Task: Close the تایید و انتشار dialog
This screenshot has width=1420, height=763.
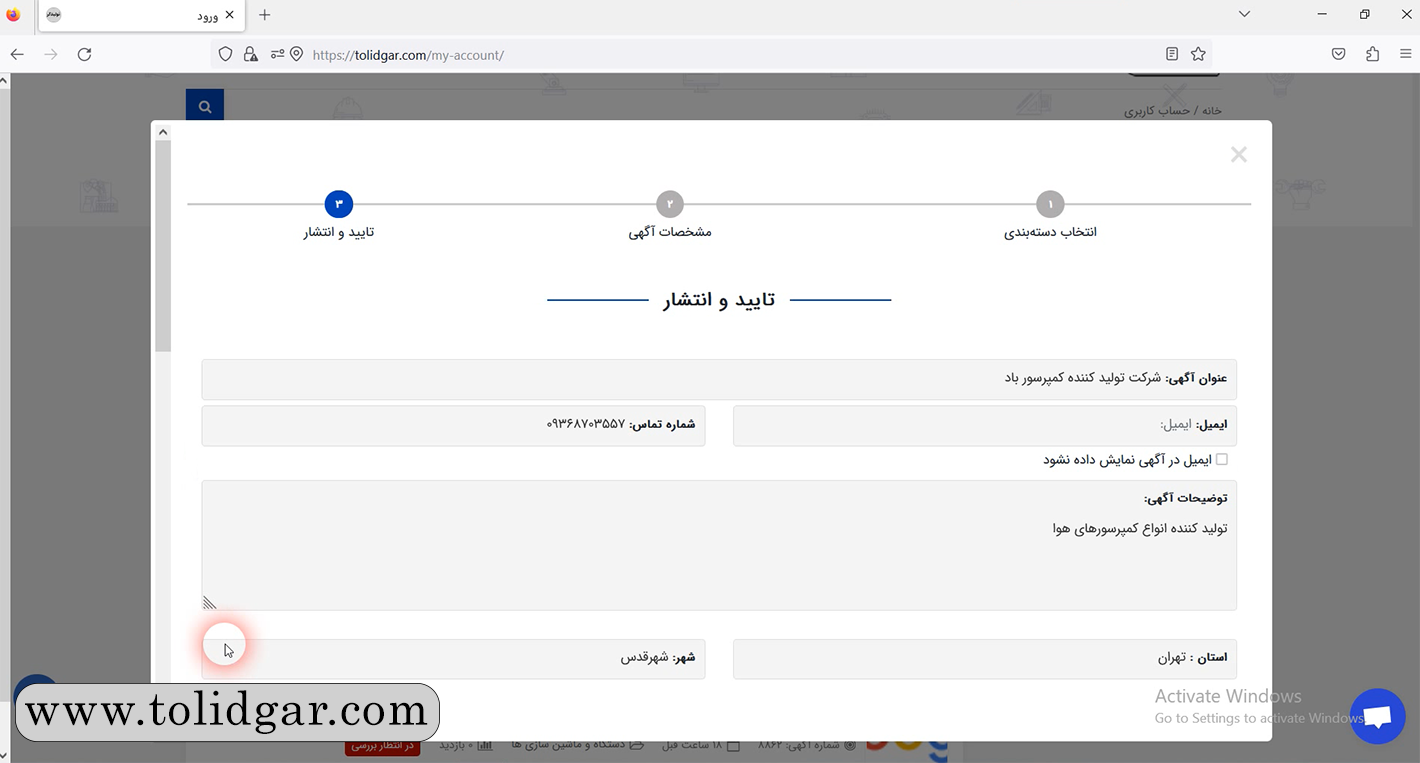Action: click(x=1238, y=154)
